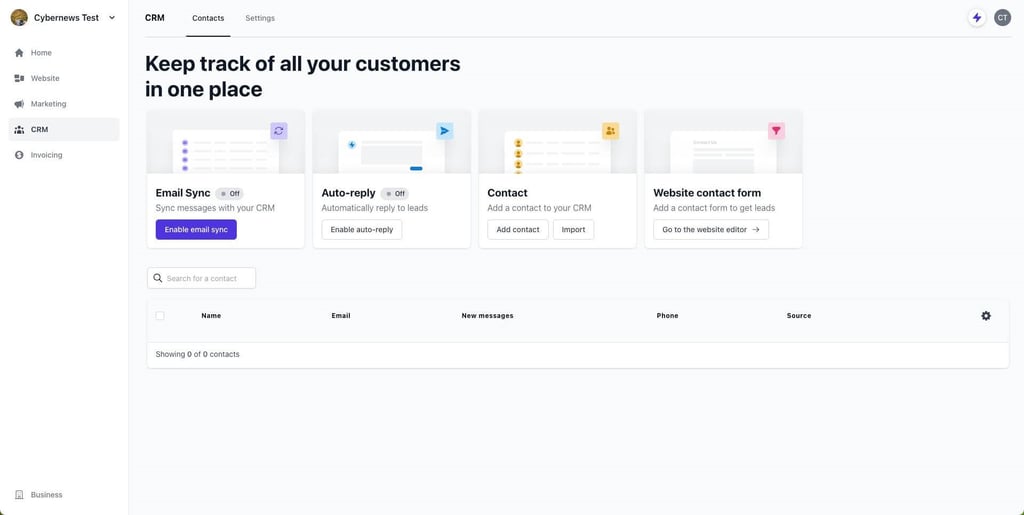This screenshot has width=1024, height=515.
Task: Click the Home house icon
Action: (19, 53)
